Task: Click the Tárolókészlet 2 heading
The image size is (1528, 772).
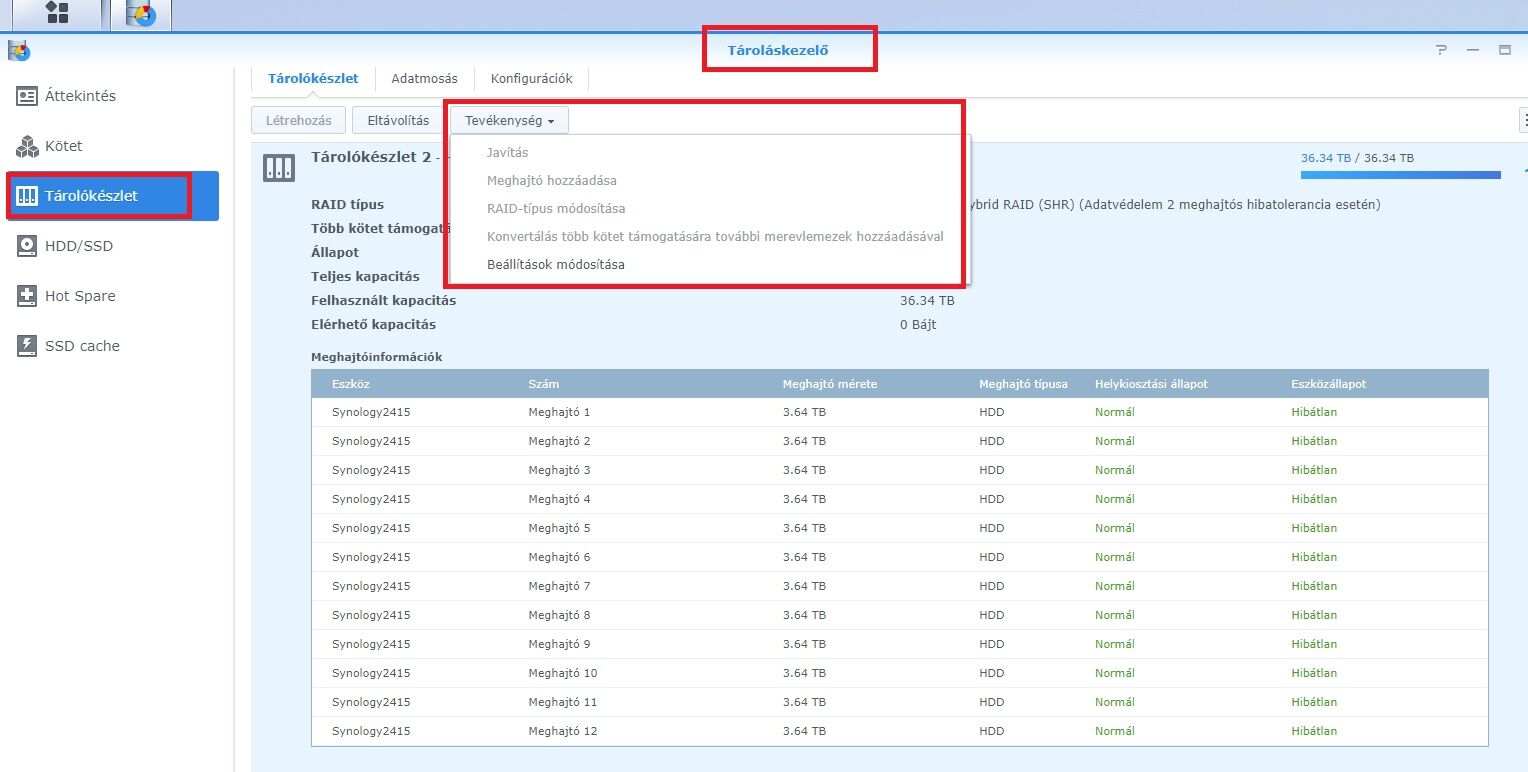Action: click(371, 157)
